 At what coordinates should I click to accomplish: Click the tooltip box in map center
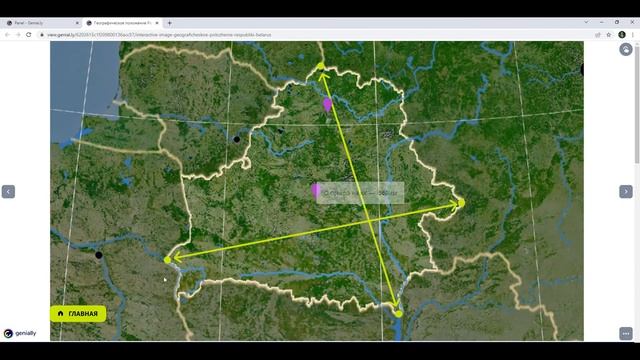tap(360, 193)
